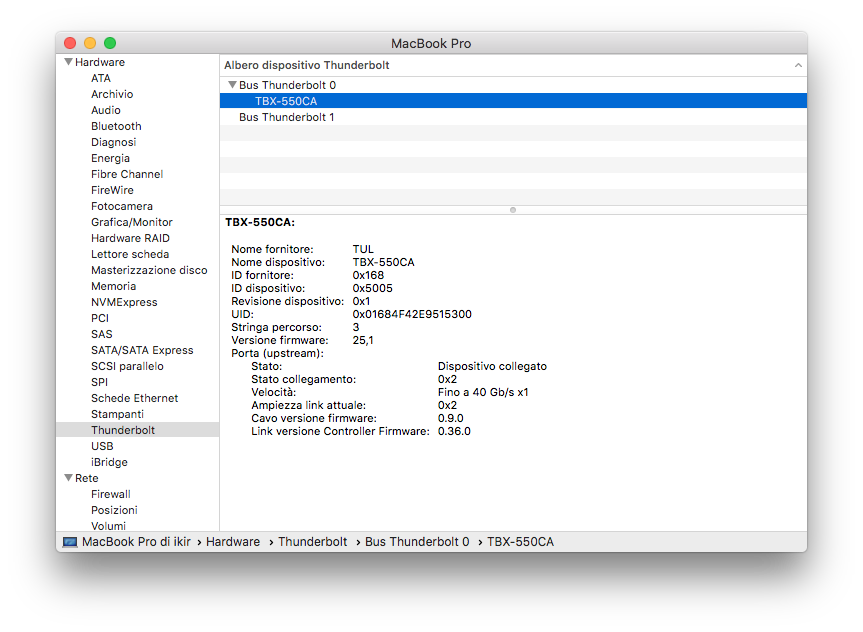Select Energia in the sidebar

click(110, 158)
